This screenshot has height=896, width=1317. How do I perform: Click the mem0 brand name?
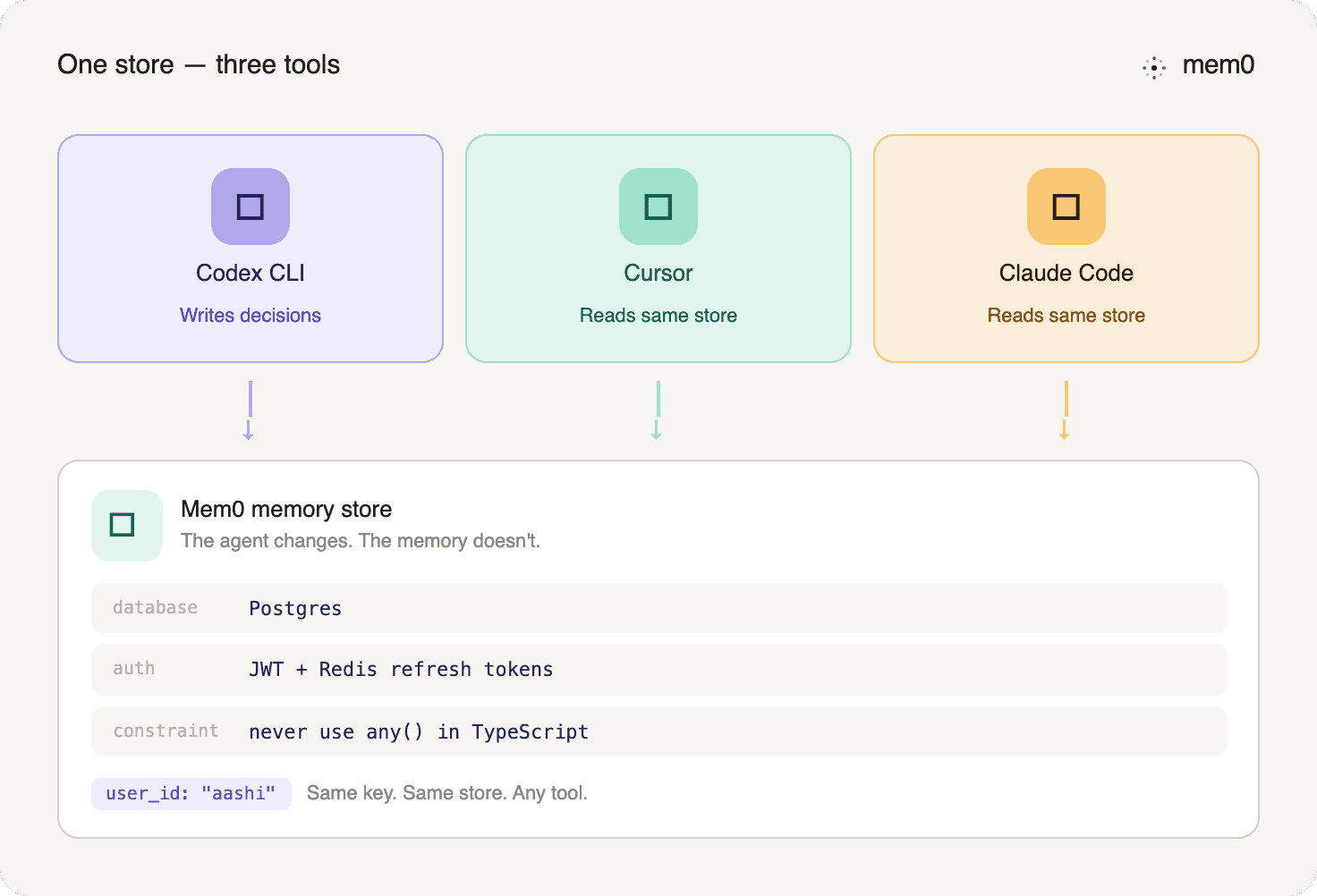coord(1219,65)
